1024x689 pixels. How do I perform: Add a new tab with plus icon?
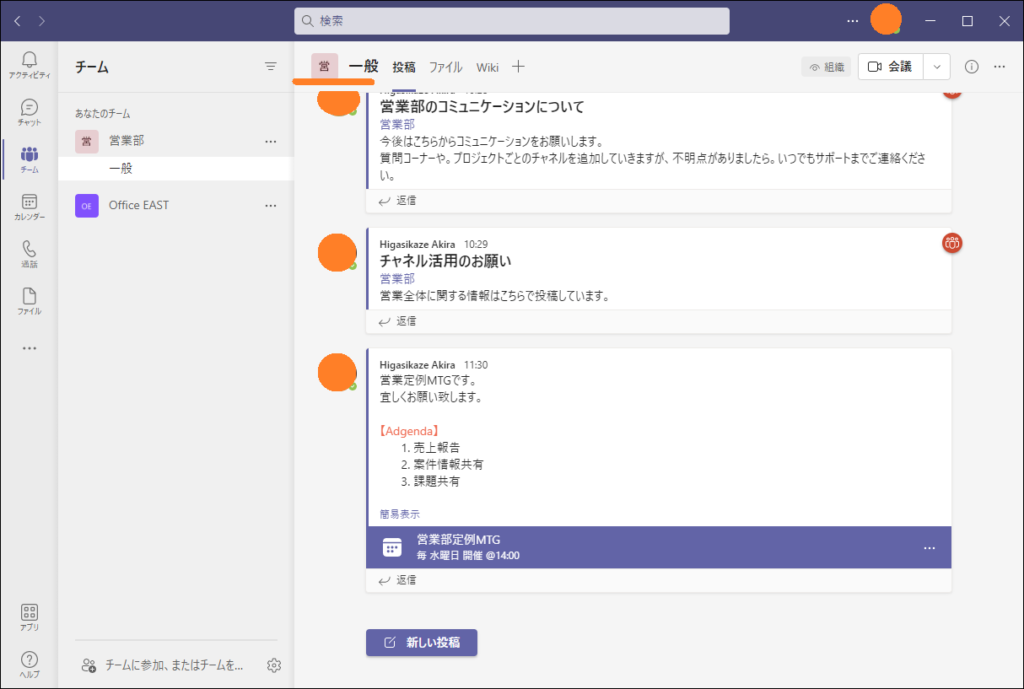pyautogui.click(x=518, y=67)
